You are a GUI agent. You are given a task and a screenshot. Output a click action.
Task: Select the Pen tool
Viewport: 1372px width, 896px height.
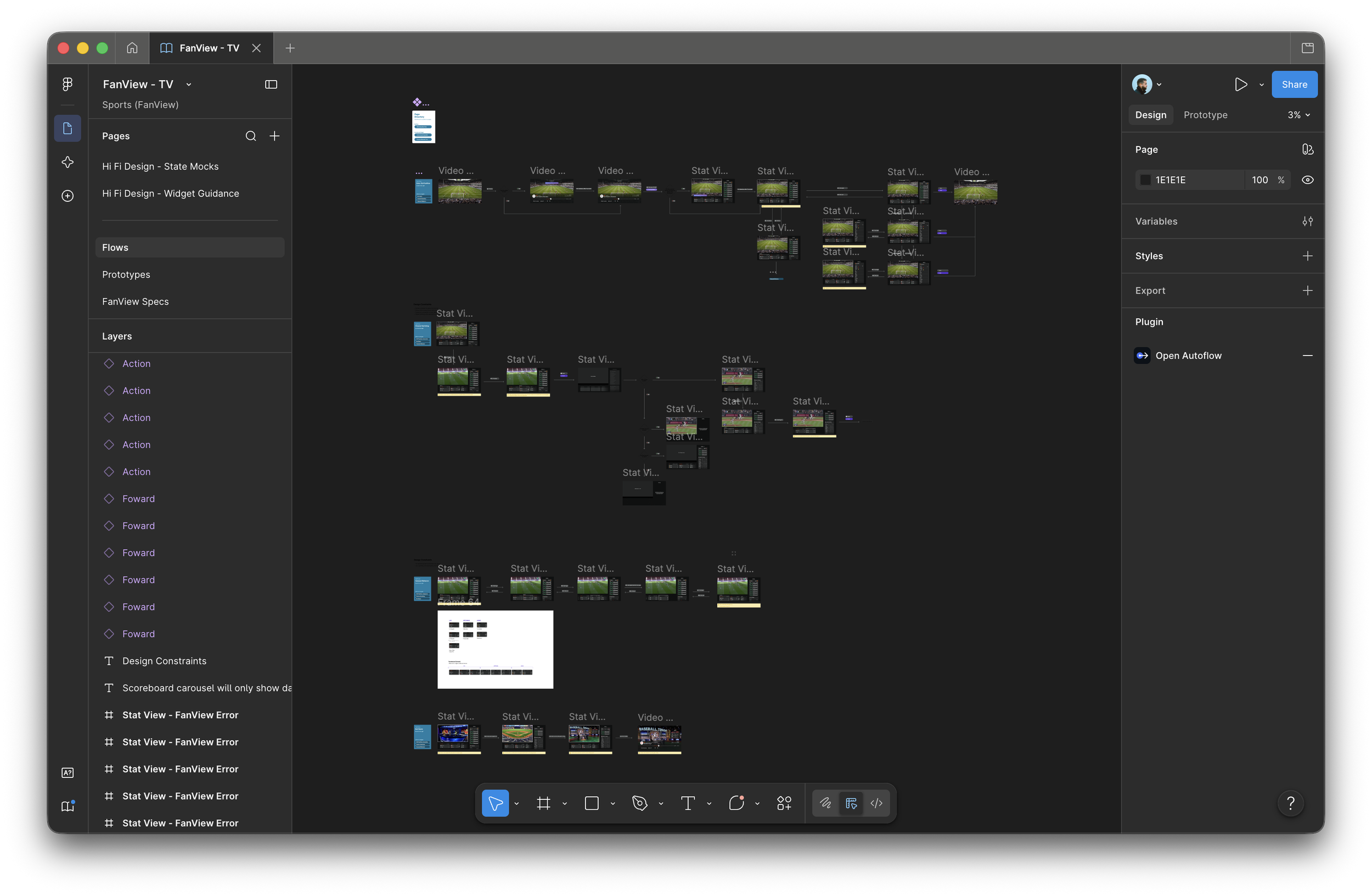point(639,803)
